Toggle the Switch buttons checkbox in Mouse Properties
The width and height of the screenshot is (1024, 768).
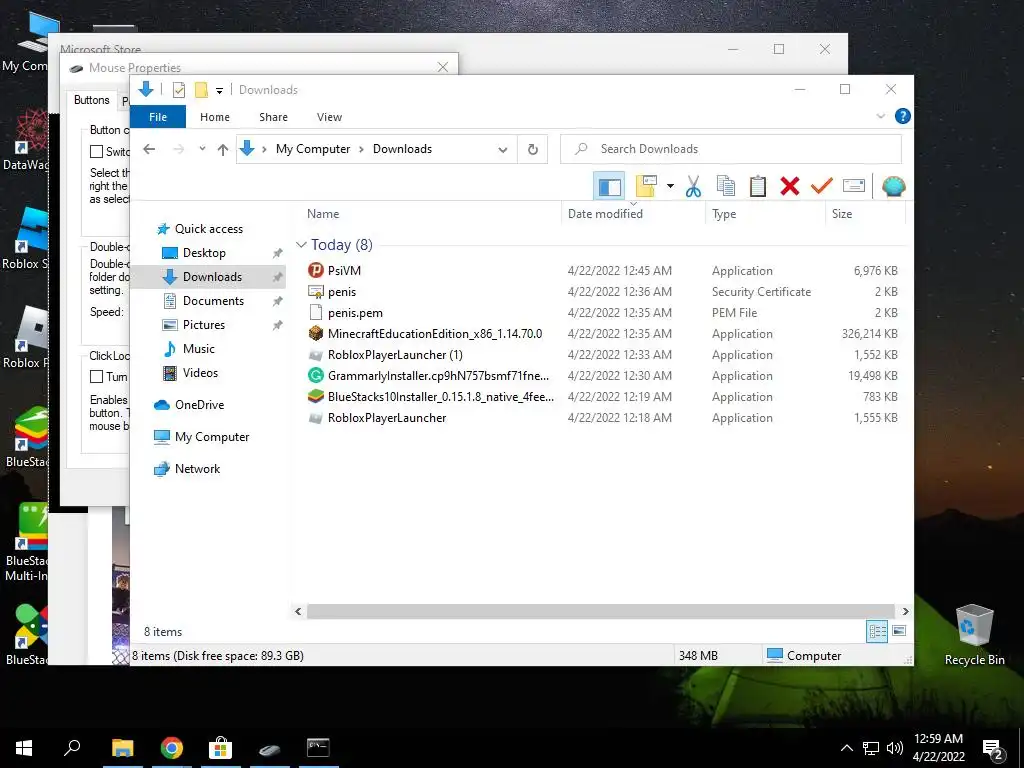[96, 152]
